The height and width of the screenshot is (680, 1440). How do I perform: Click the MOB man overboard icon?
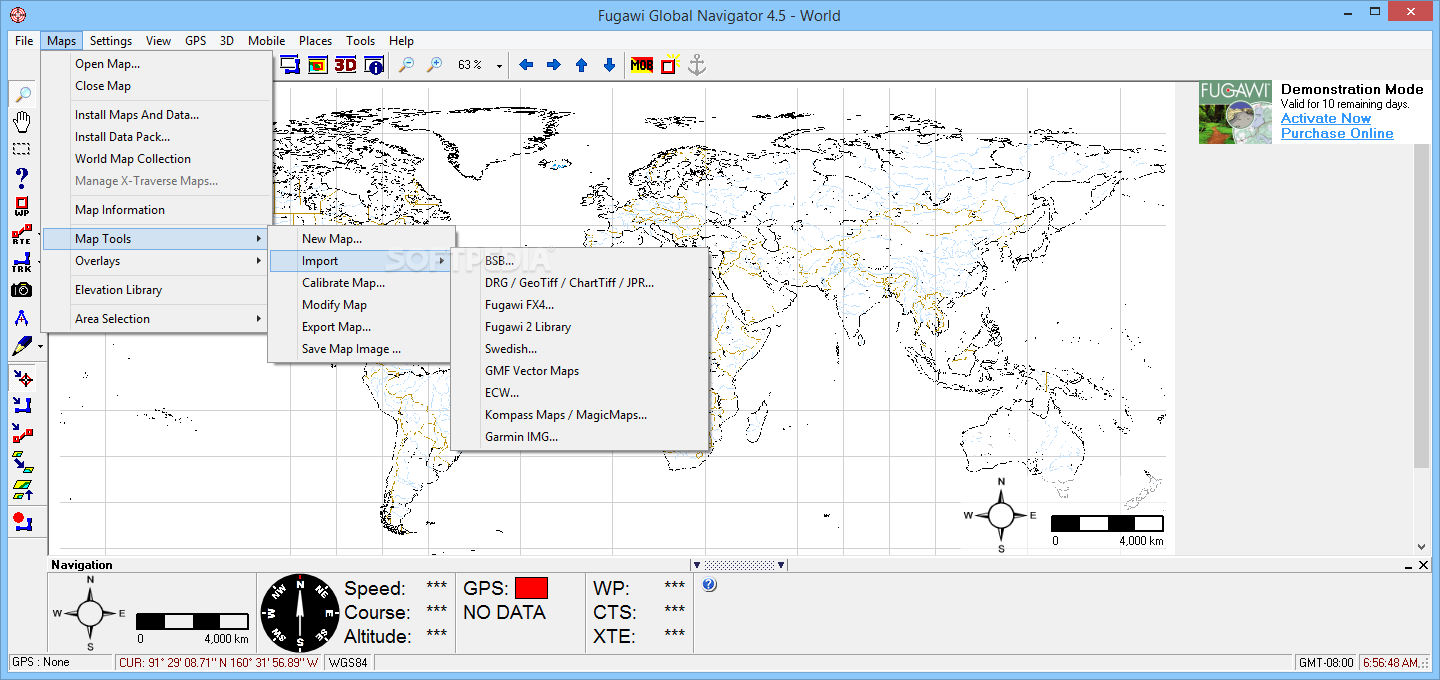pos(642,65)
